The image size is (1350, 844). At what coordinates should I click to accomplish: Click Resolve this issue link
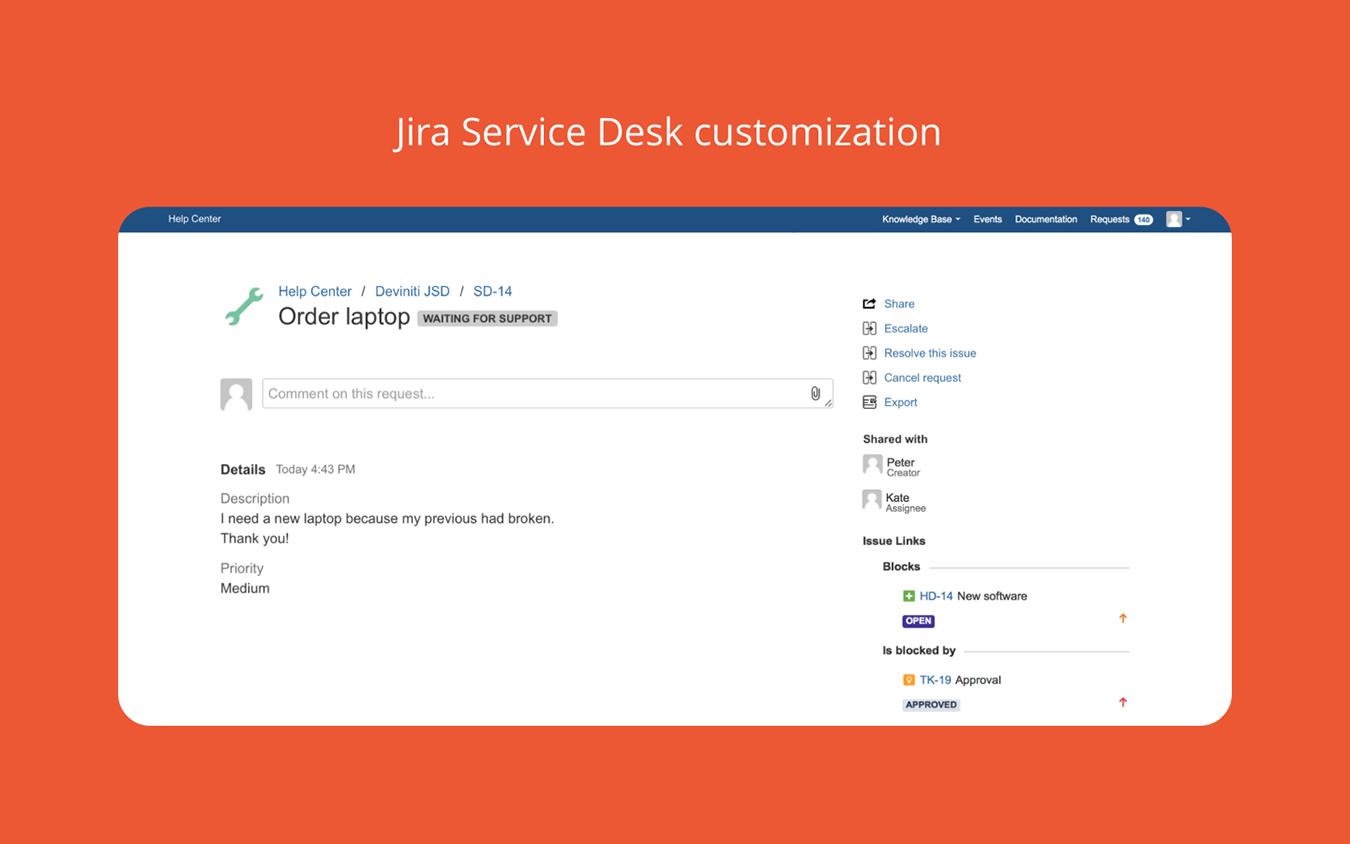pyautogui.click(x=930, y=353)
